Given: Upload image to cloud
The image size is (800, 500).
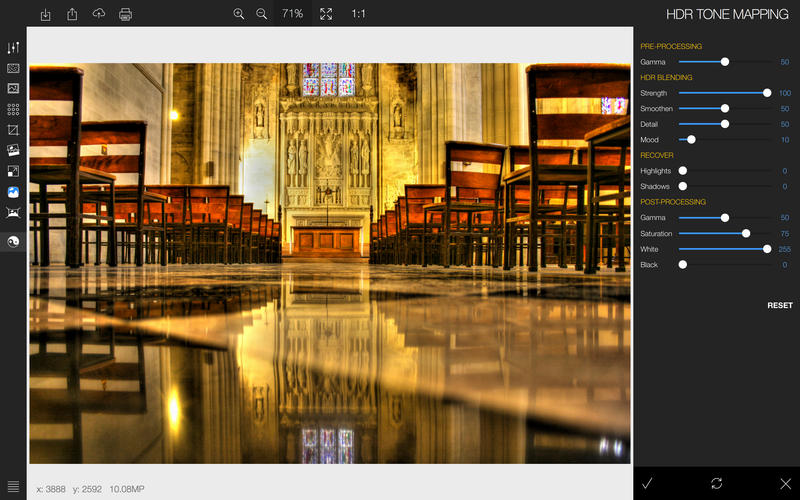Looking at the screenshot, I should click(x=98, y=14).
